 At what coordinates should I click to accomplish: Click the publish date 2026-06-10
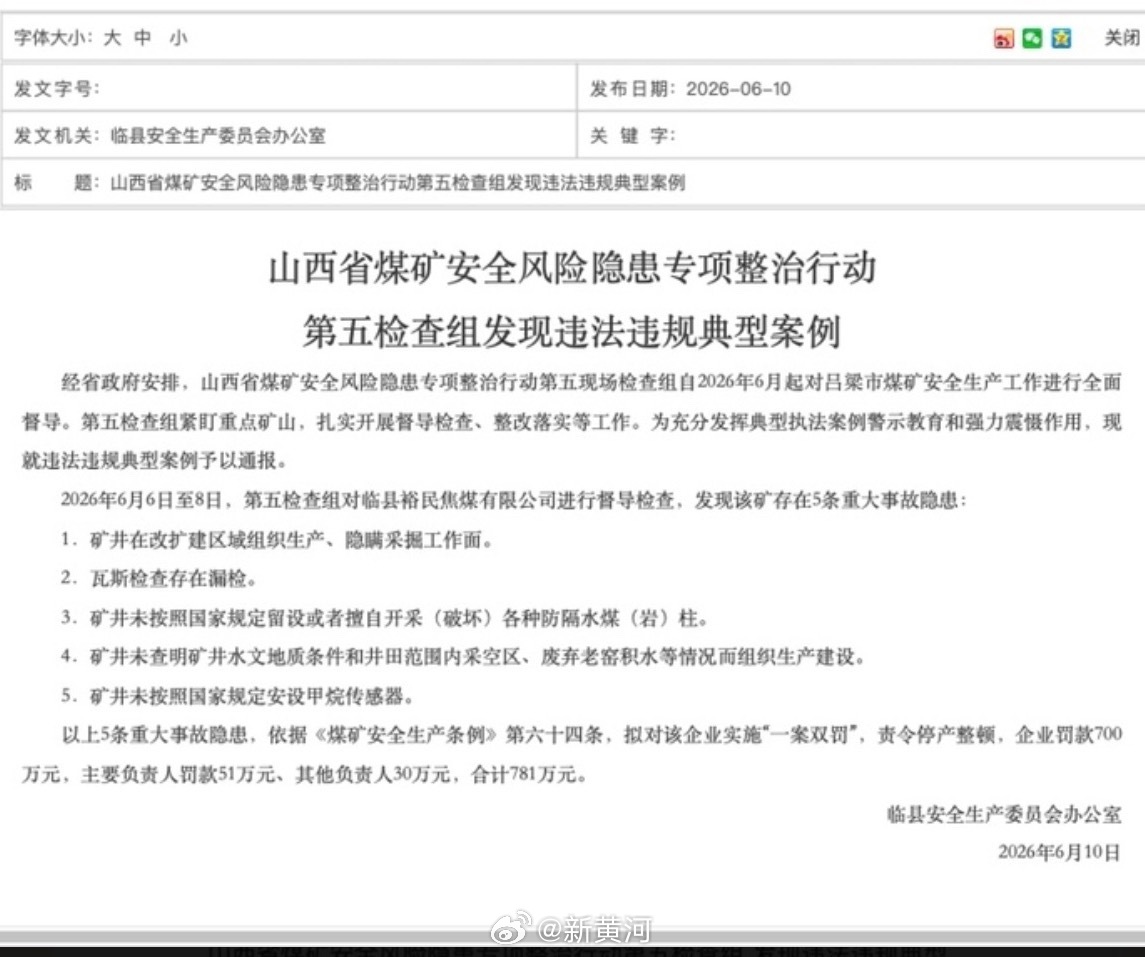738,89
